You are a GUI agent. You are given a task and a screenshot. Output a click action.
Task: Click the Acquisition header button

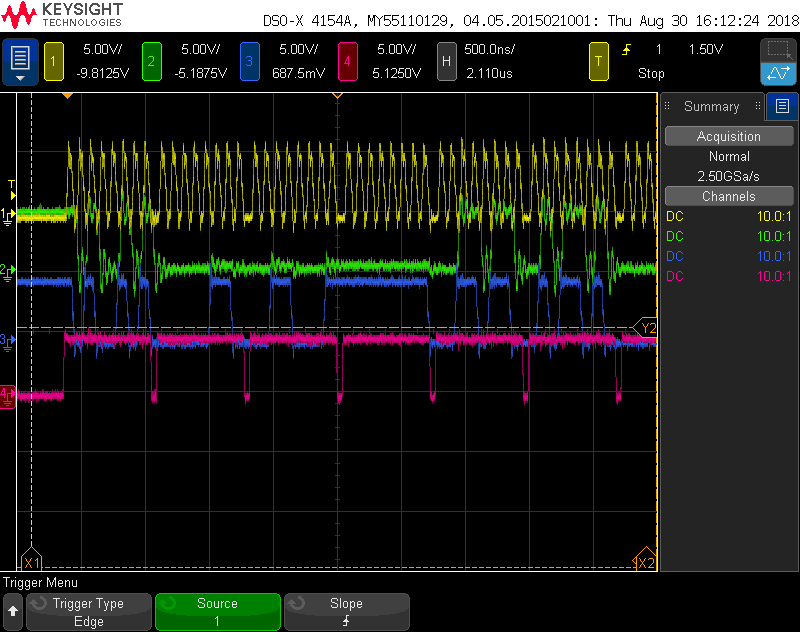click(729, 136)
